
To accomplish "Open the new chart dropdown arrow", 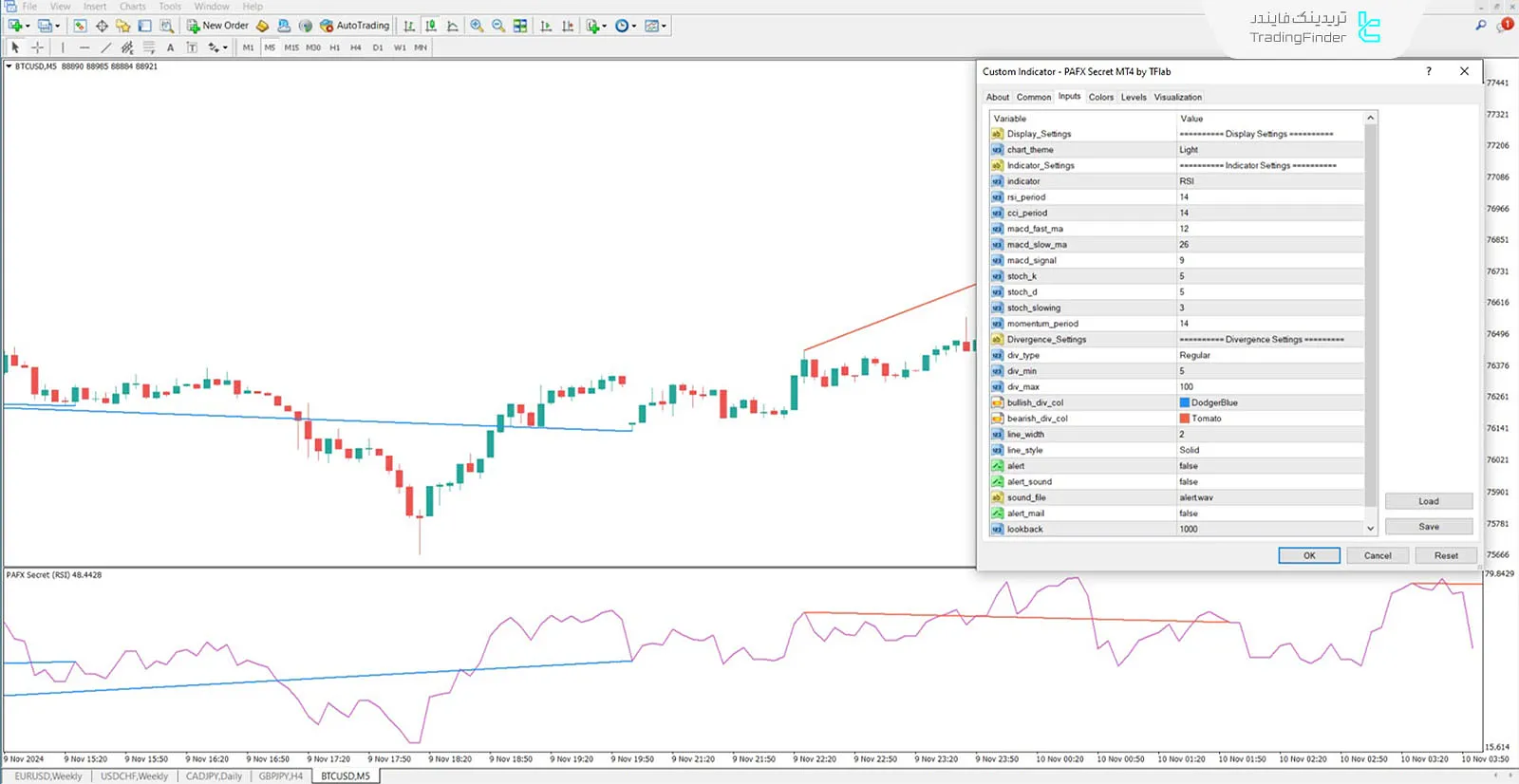I will (28, 27).
